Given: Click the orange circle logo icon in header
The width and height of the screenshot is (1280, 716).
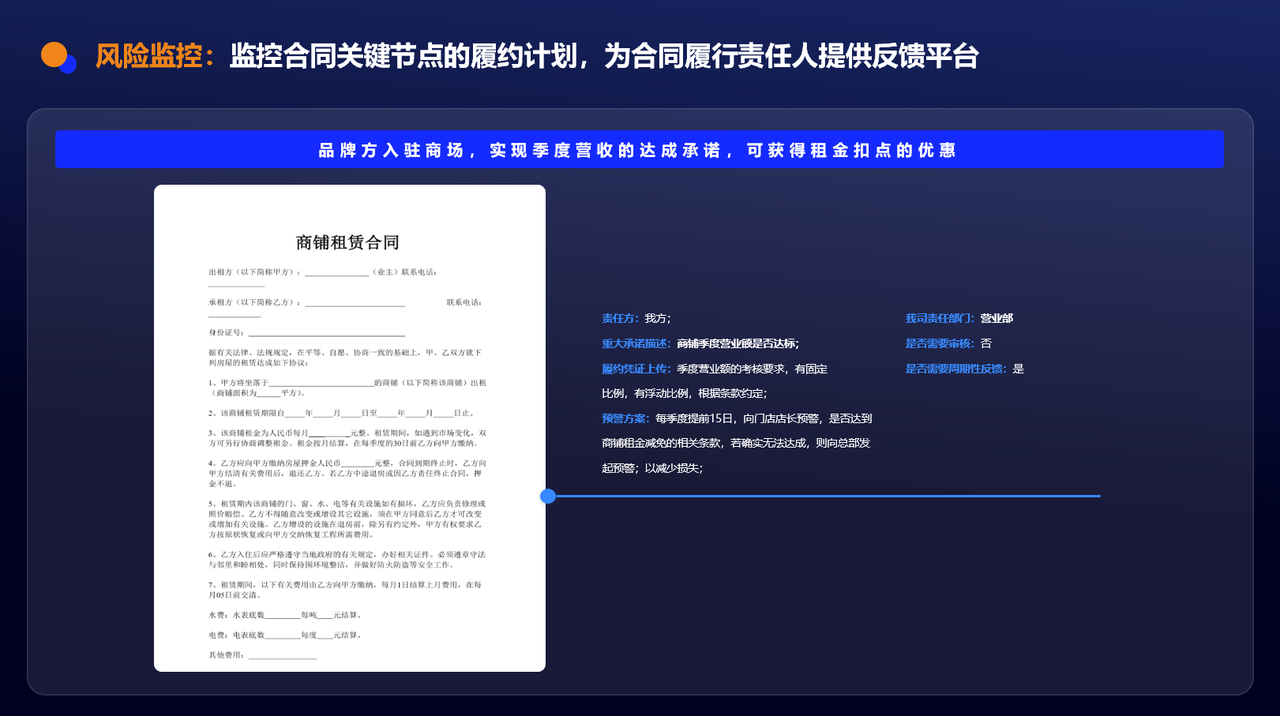Looking at the screenshot, I should point(54,54).
